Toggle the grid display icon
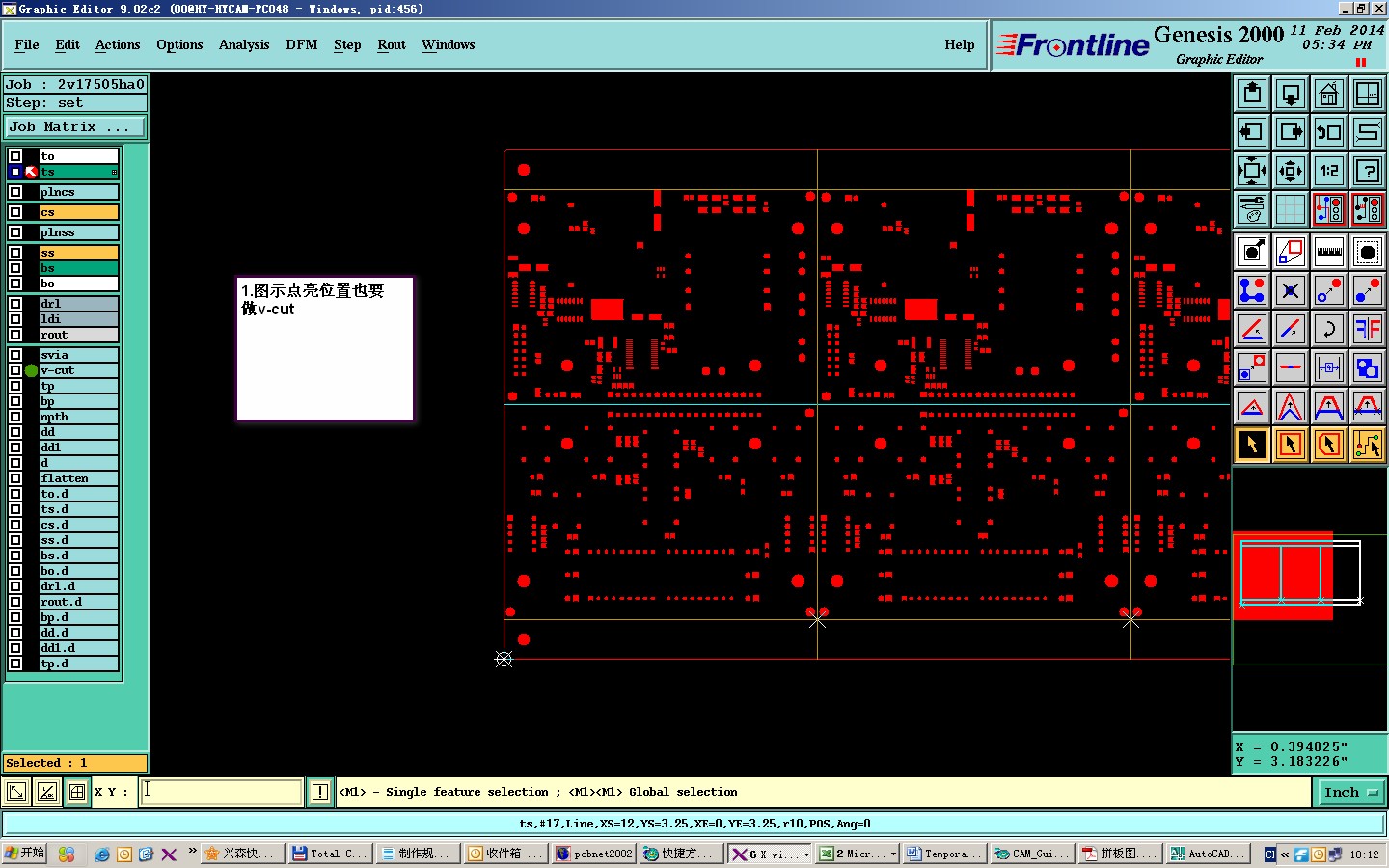1389x868 pixels. point(1291,208)
